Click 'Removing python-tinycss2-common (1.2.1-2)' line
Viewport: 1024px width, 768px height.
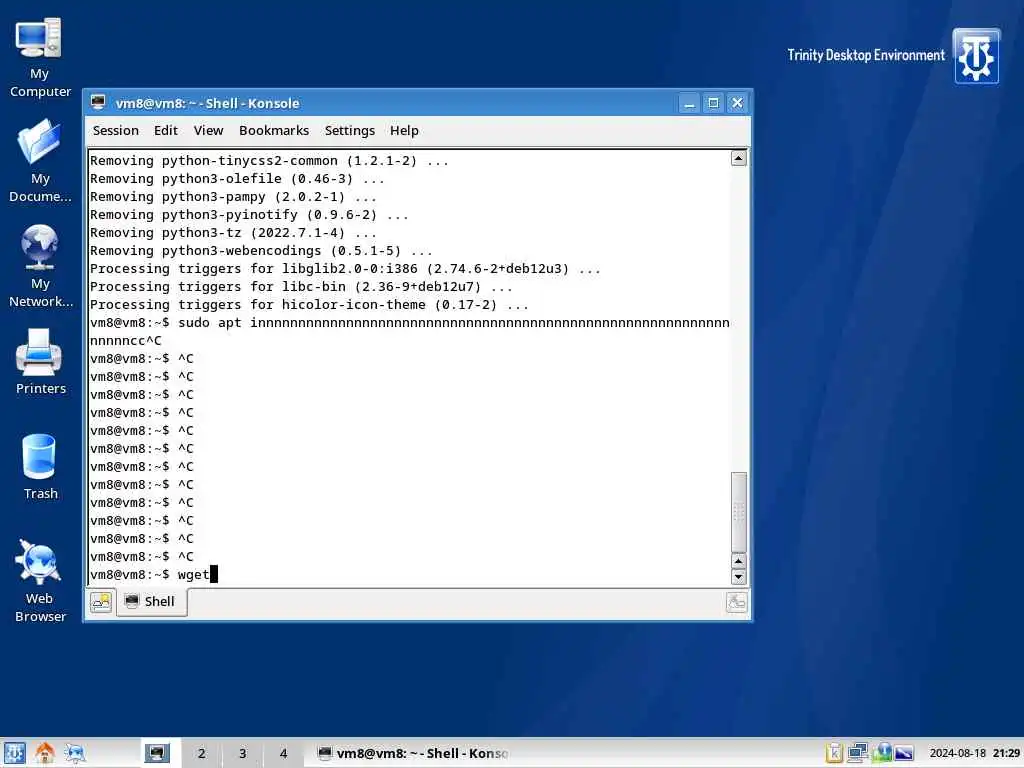269,161
